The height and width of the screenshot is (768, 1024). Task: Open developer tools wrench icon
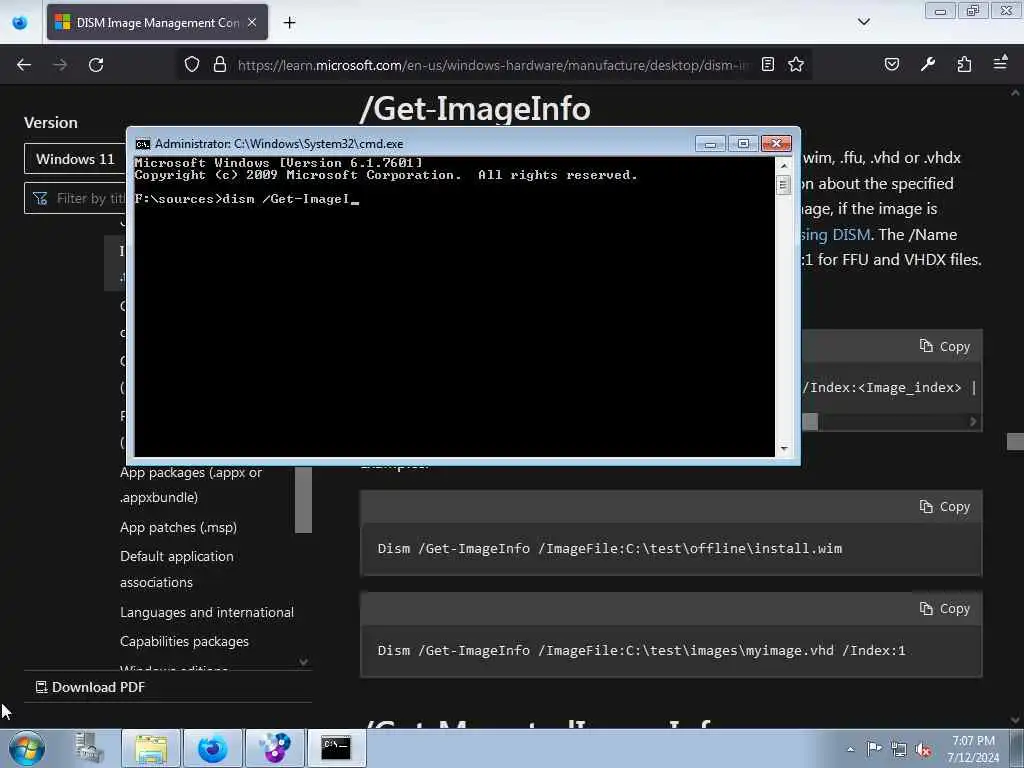coord(927,64)
